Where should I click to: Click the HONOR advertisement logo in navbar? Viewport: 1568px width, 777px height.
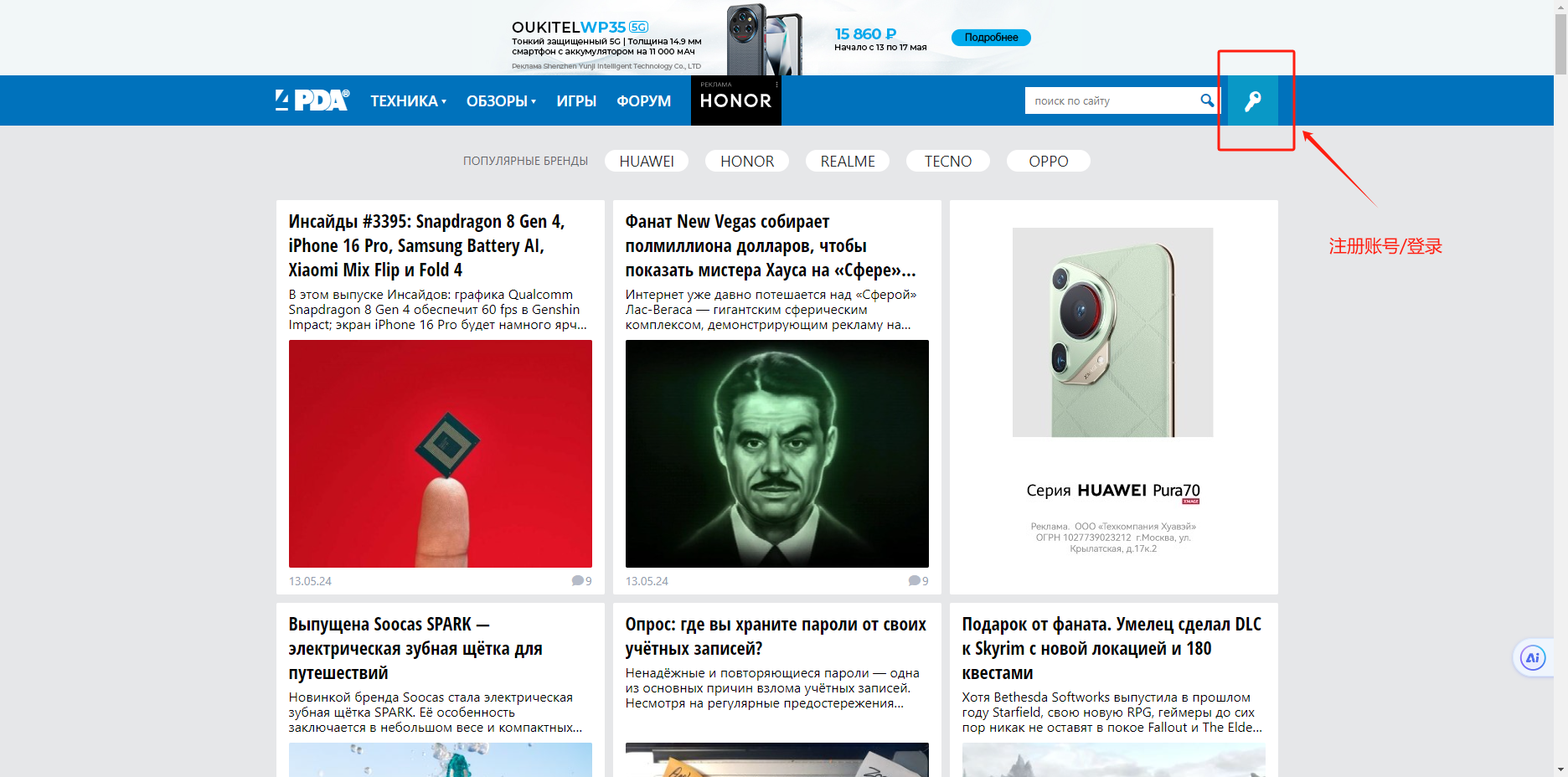pyautogui.click(x=735, y=102)
